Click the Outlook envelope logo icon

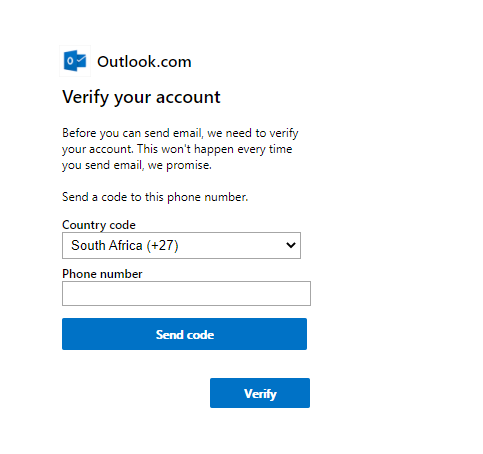click(75, 61)
